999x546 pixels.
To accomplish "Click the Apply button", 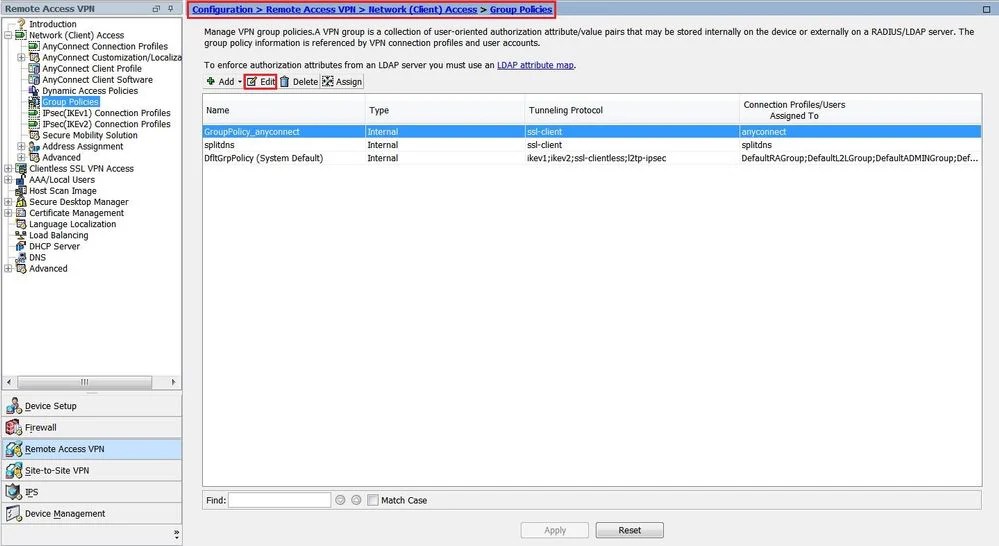I will coord(555,530).
